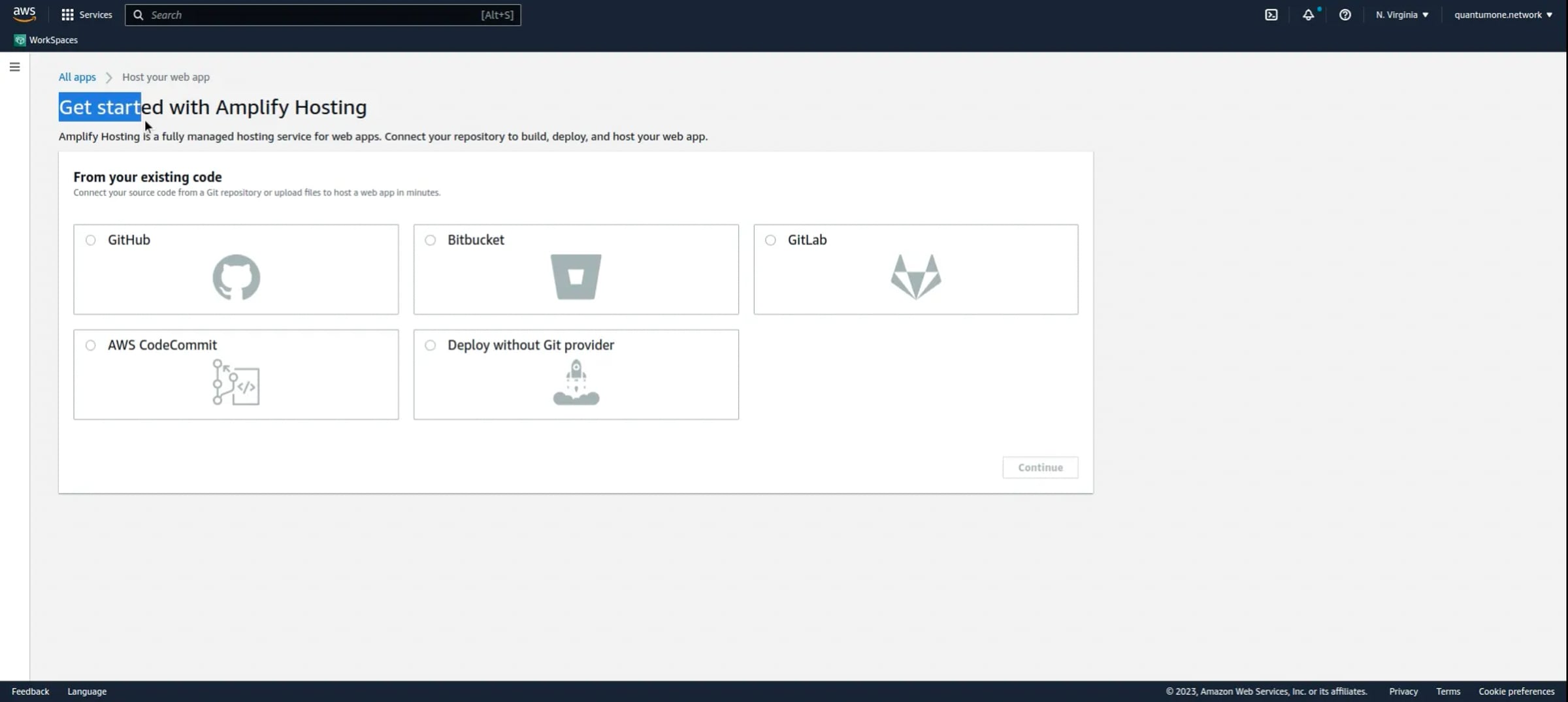Open the Language selector in footer
The width and height of the screenshot is (1568, 702).
[x=87, y=691]
